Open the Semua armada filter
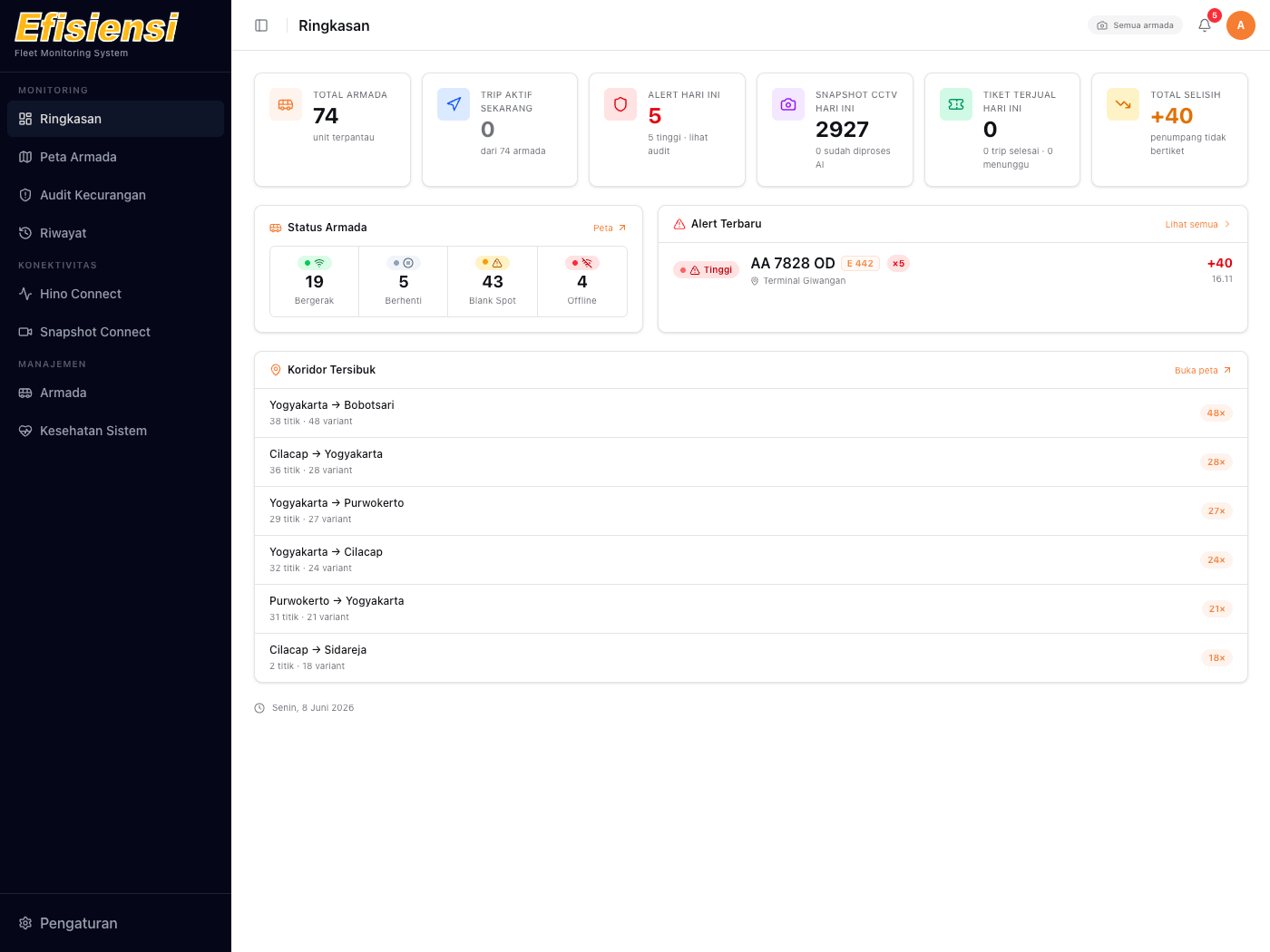Image resolution: width=1270 pixels, height=952 pixels. click(1135, 25)
